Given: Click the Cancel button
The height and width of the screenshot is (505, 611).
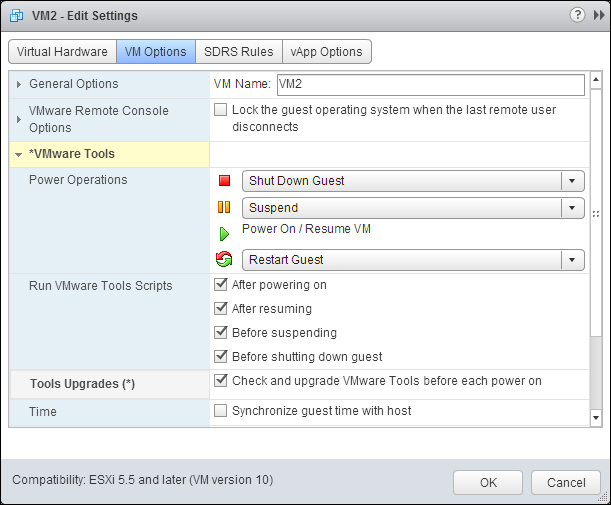Looking at the screenshot, I should click(x=566, y=483).
